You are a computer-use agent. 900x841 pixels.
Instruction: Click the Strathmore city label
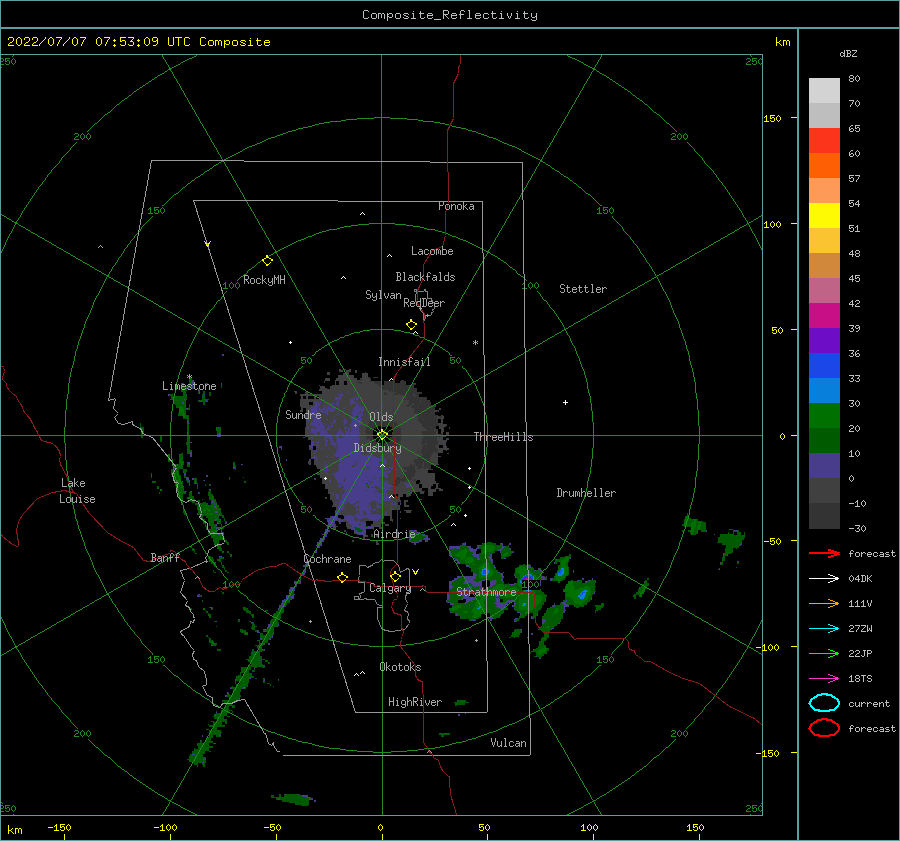click(486, 592)
